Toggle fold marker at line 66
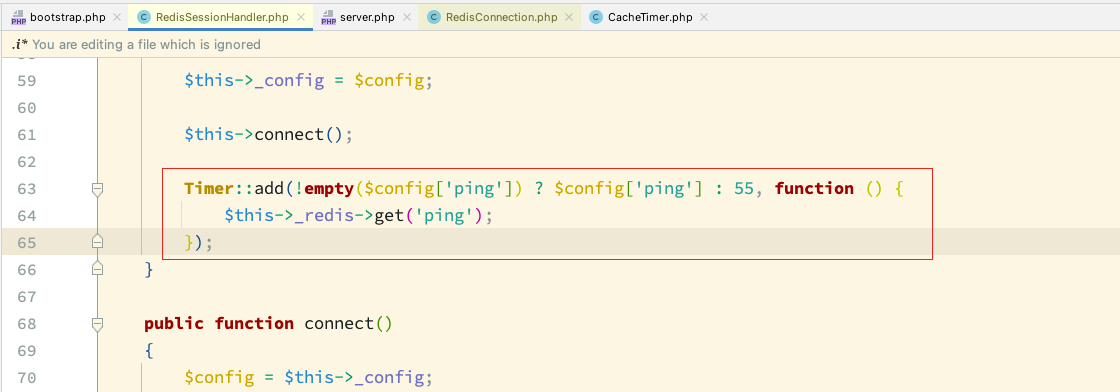This screenshot has height=392, width=1120. click(98, 268)
